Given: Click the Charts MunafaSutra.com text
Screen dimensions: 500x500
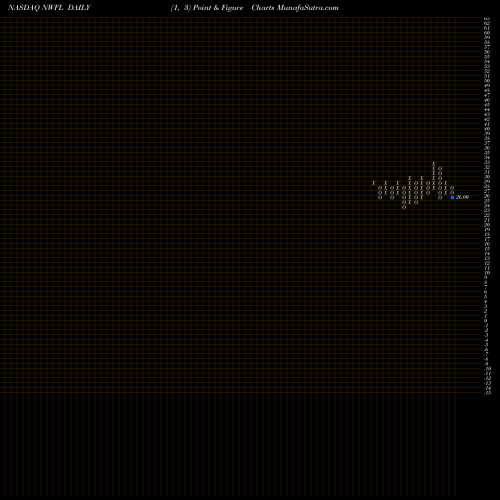Looking at the screenshot, I should [295, 8].
